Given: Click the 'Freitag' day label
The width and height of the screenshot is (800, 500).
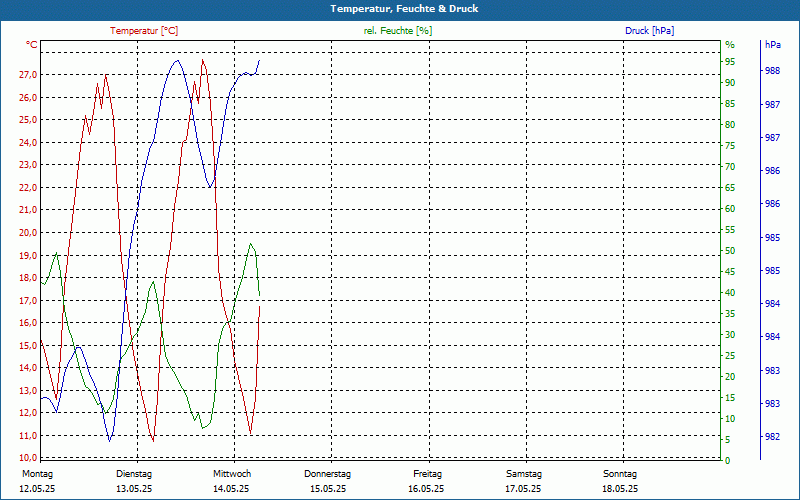Looking at the screenshot, I should 428,474.
